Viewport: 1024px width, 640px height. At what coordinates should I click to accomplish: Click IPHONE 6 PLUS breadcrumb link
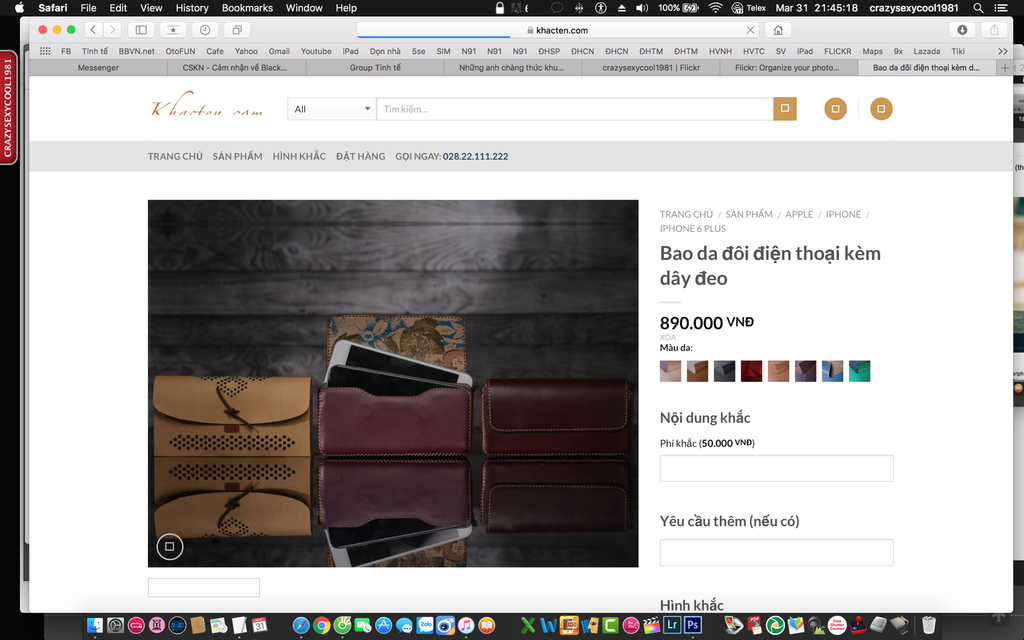pos(692,229)
